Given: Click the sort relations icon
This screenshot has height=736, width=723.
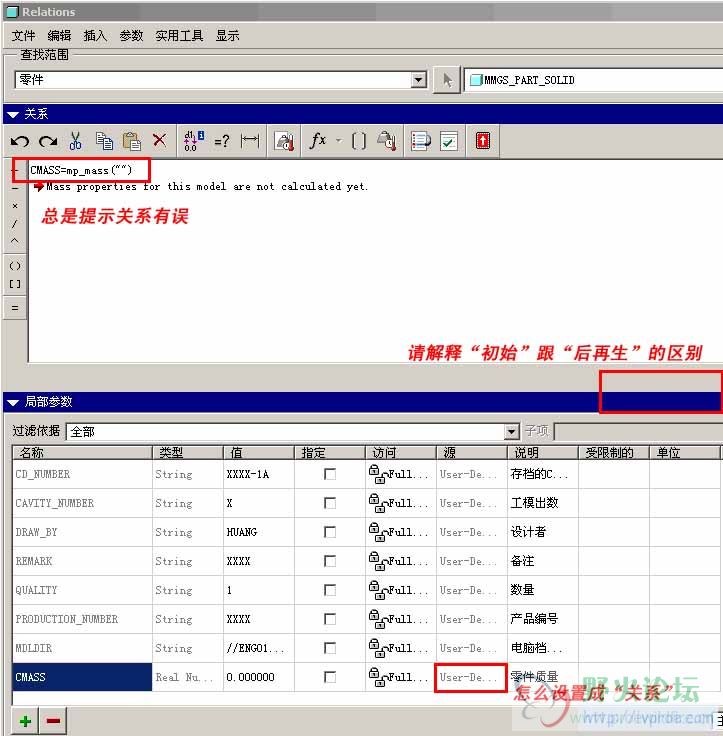Looking at the screenshot, I should point(421,141).
